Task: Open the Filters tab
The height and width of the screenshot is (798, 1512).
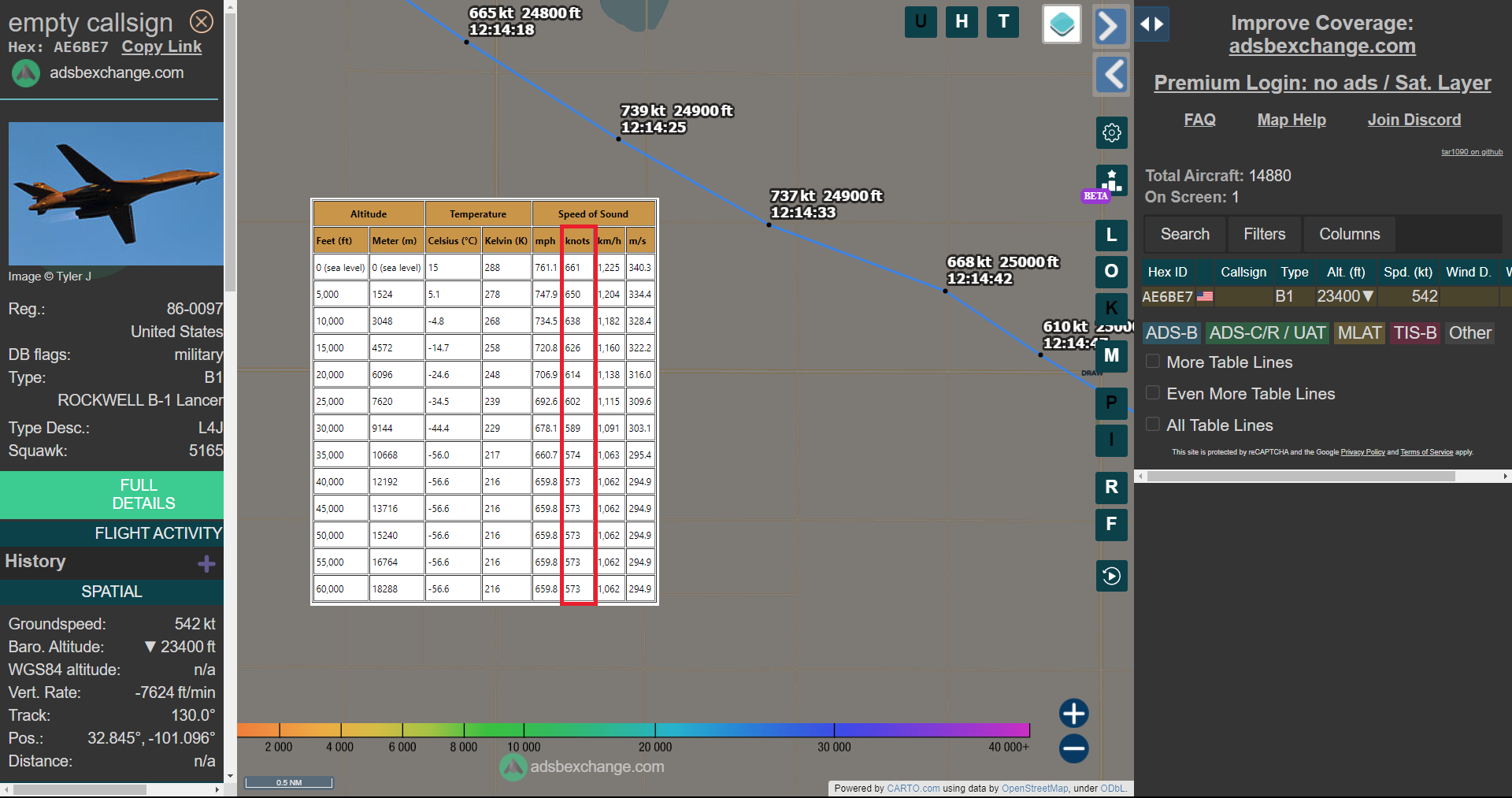Action: pos(1264,234)
